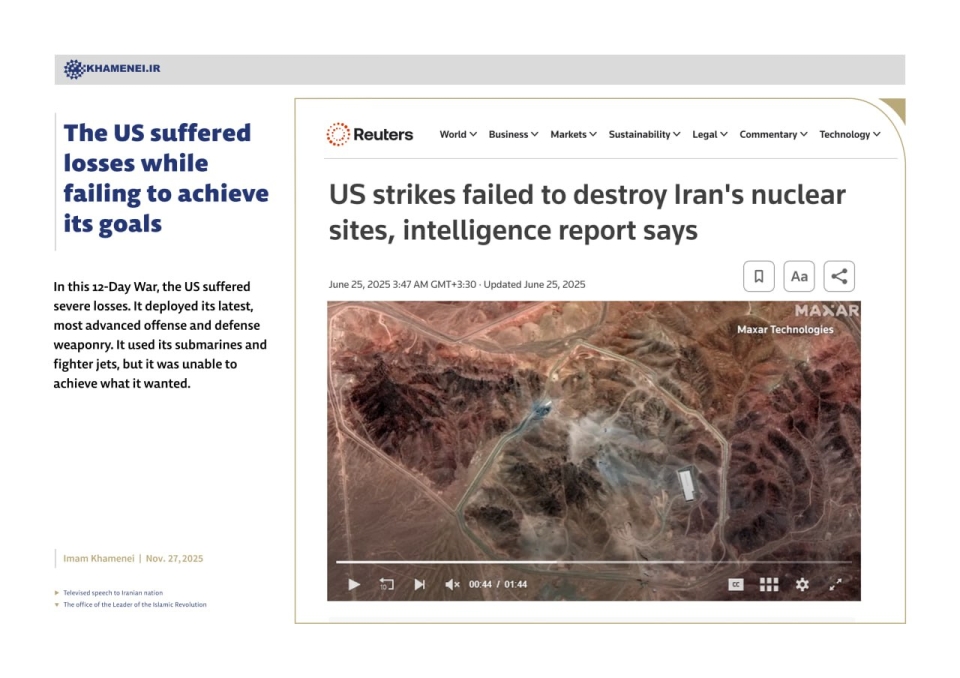Open text size Aa options
Screen dimensions: 960x678
tap(799, 276)
